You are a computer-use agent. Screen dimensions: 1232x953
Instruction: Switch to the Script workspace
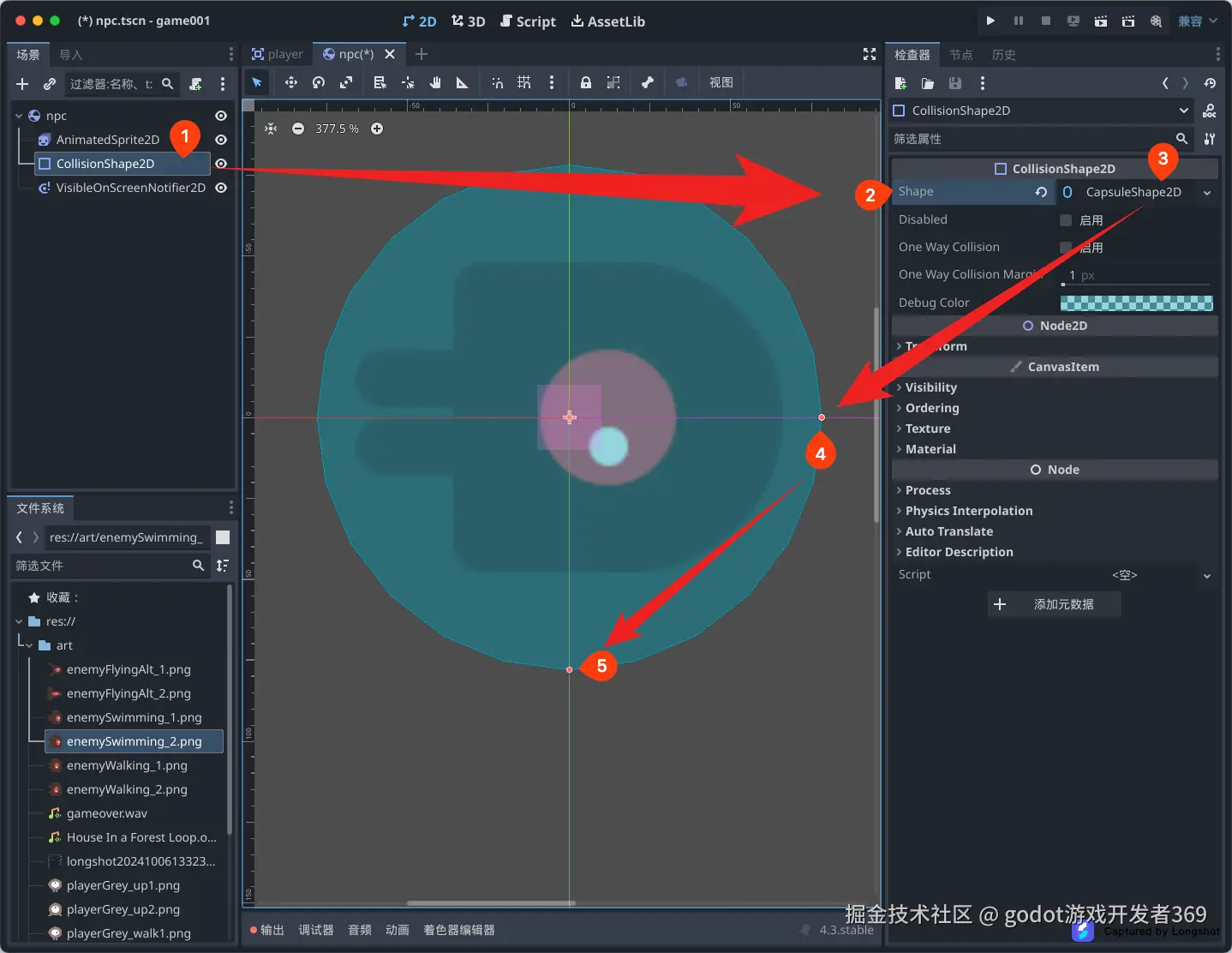[x=528, y=21]
